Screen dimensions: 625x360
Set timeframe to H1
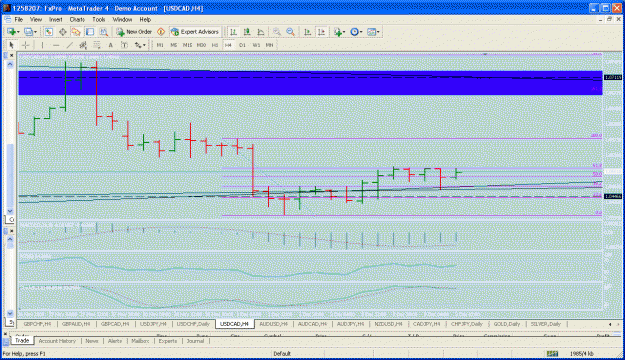click(x=215, y=45)
